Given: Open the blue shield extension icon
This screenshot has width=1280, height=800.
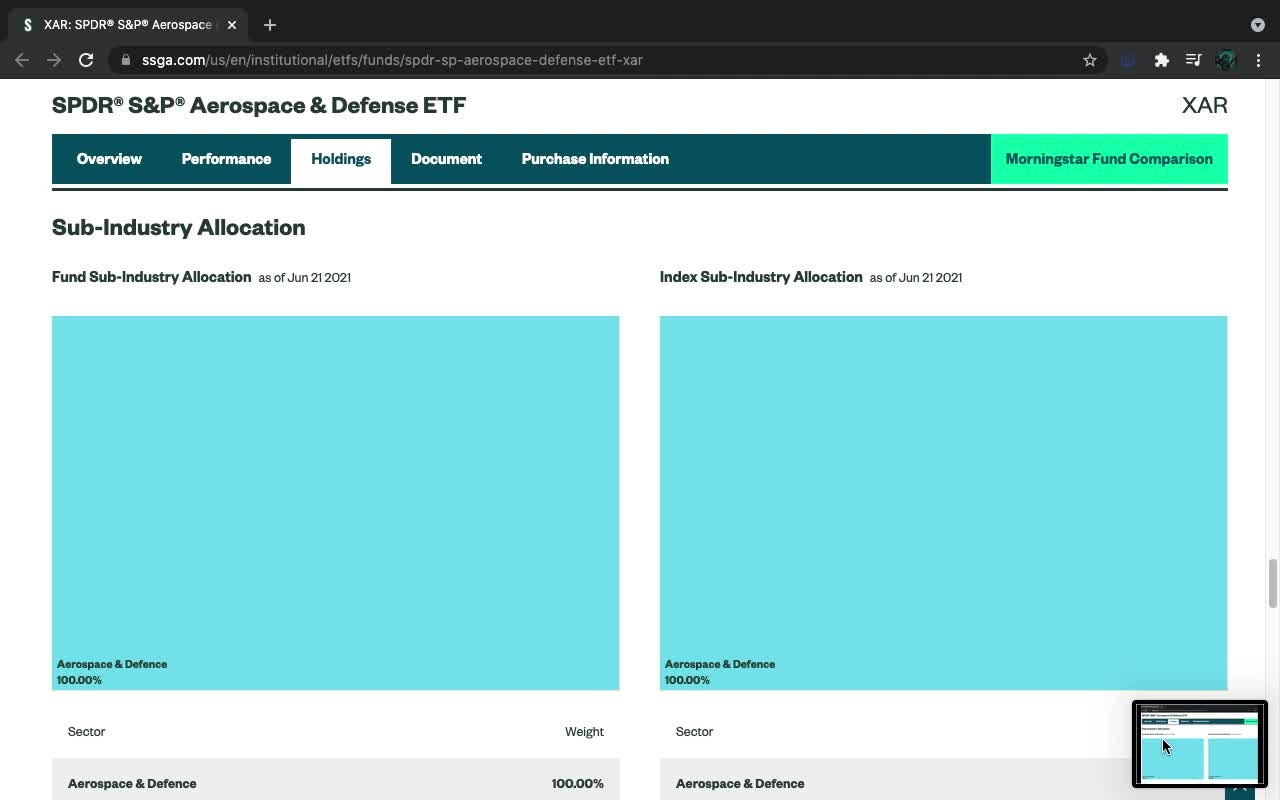Looking at the screenshot, I should pyautogui.click(x=1128, y=60).
